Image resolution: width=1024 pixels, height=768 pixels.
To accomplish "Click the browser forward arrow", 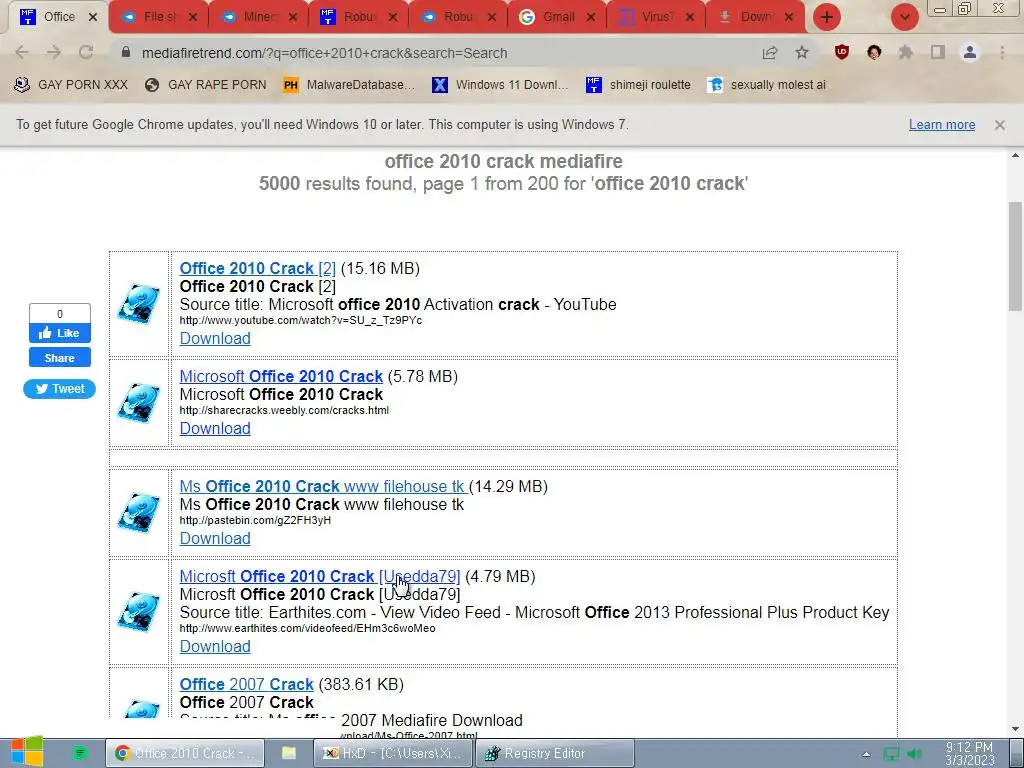I will (54, 53).
